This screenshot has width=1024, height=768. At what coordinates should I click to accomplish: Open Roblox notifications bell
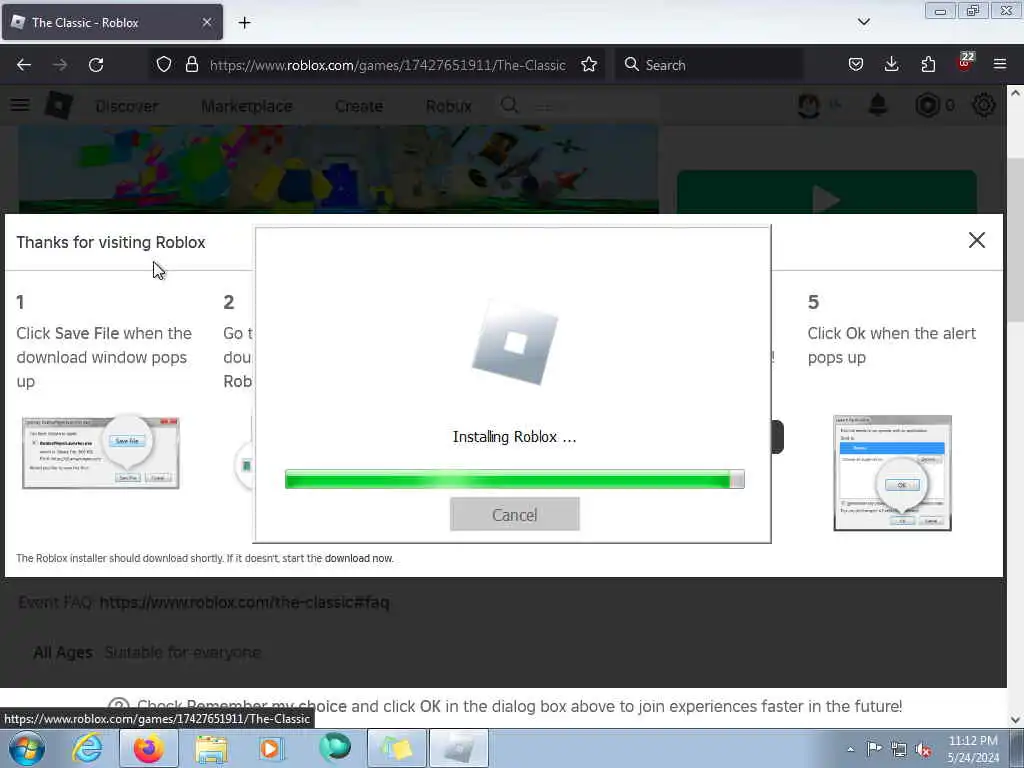(x=878, y=104)
